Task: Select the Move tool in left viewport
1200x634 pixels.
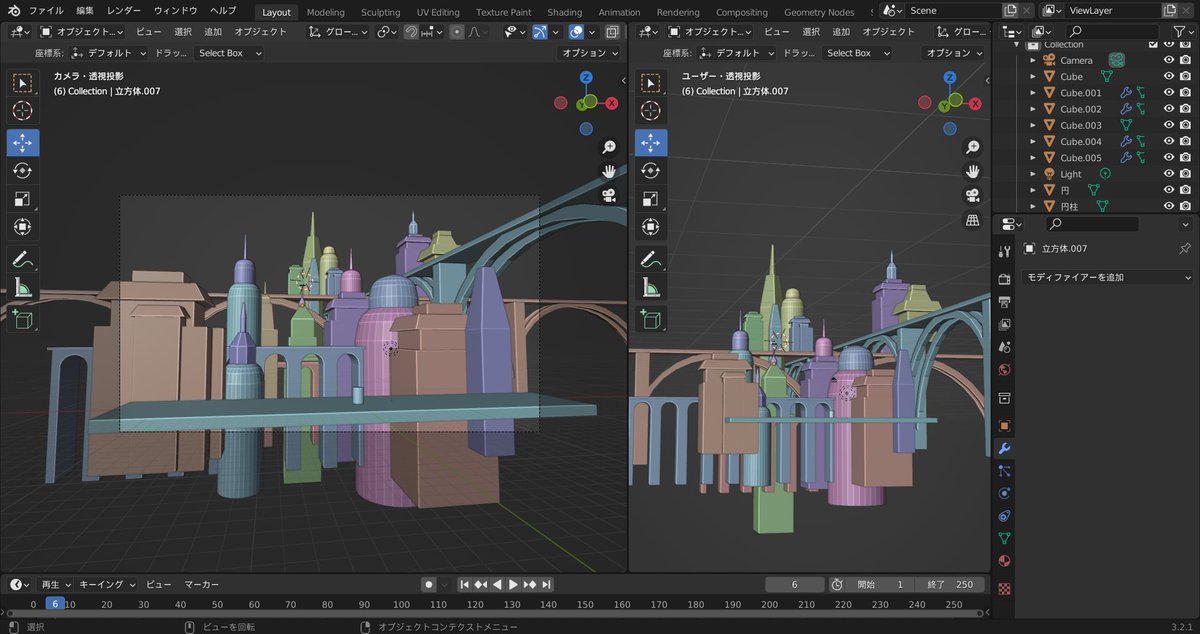Action: pyautogui.click(x=22, y=143)
